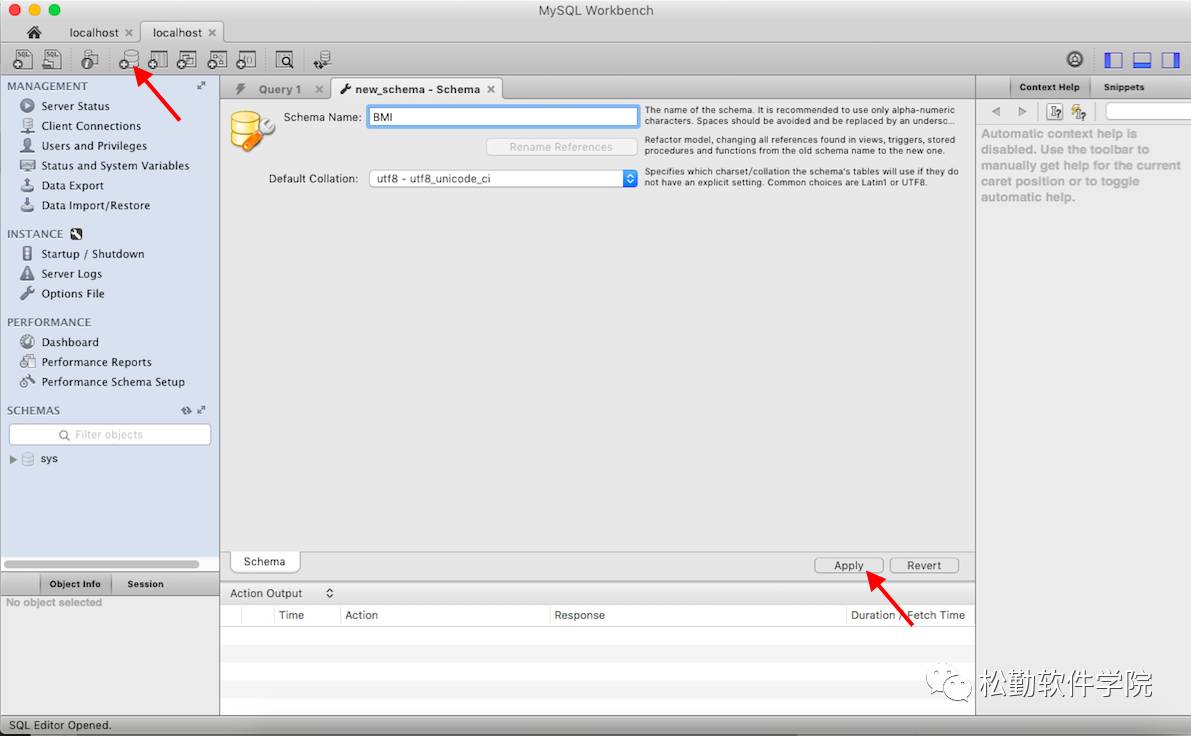Open Workbench preferences circular icon
This screenshot has height=736, width=1191.
(1075, 59)
